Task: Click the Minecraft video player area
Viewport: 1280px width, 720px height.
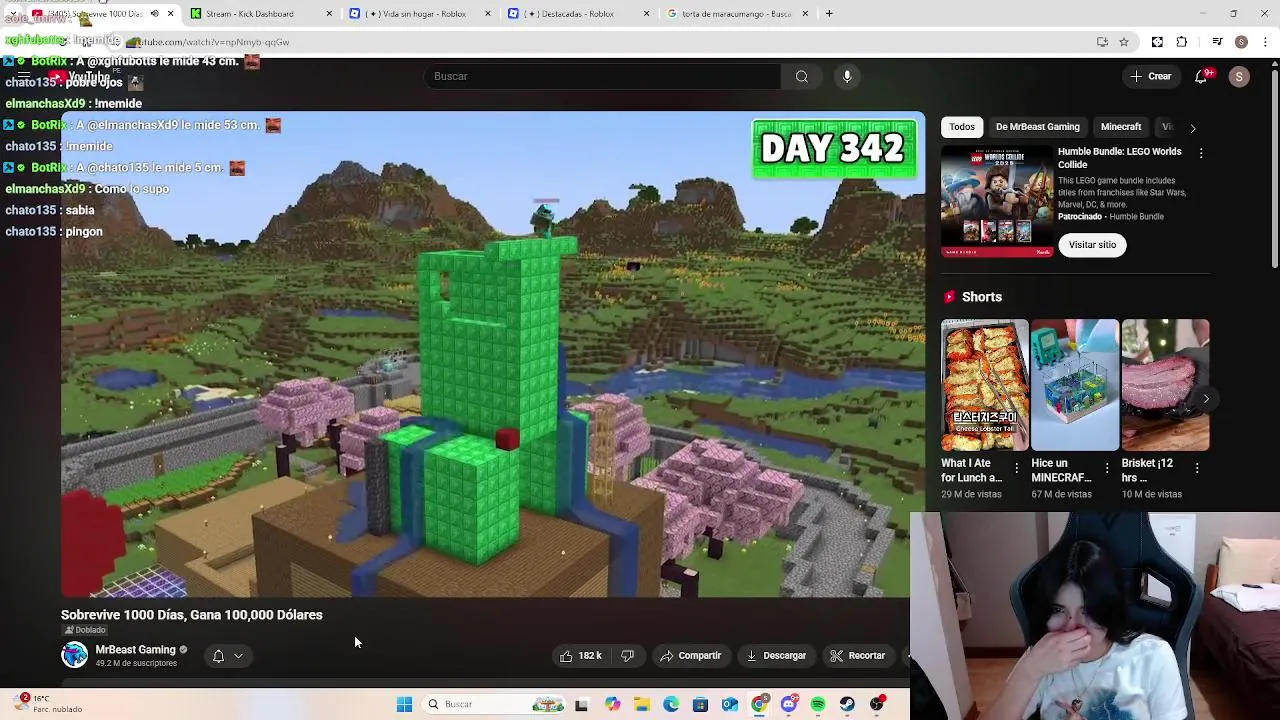Action: pos(493,355)
